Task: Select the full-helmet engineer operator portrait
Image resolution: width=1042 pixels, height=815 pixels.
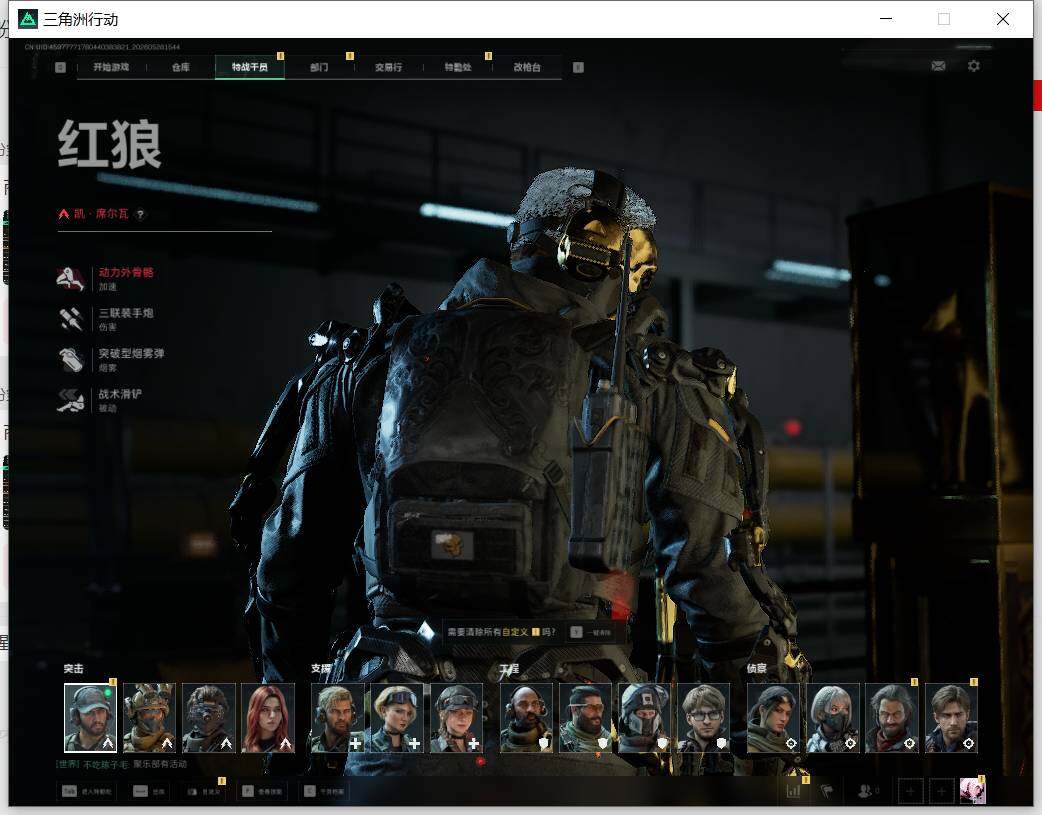Action: point(645,718)
